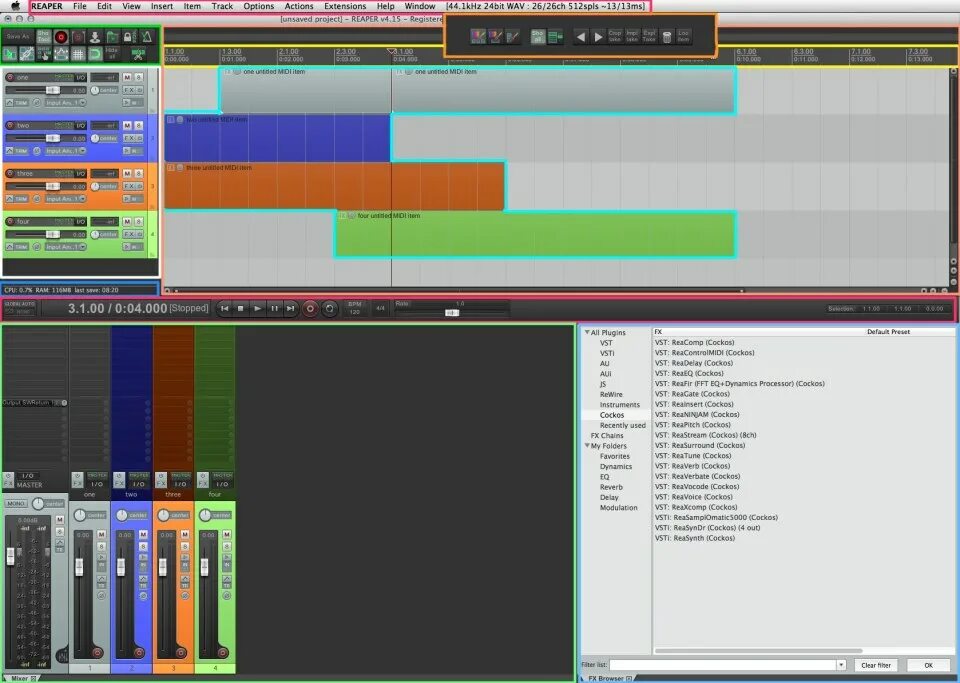
Task: Select VST: ReaComp (Cockos) in the list
Action: (694, 343)
